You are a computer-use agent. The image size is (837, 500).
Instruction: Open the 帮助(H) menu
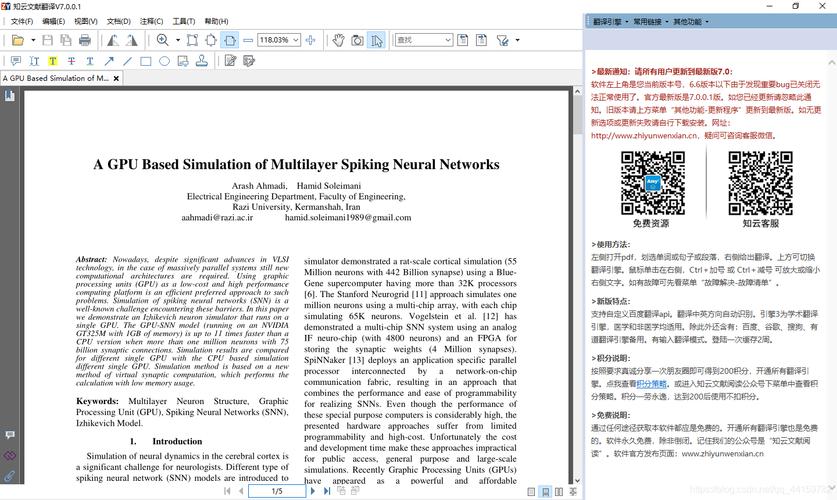point(216,21)
